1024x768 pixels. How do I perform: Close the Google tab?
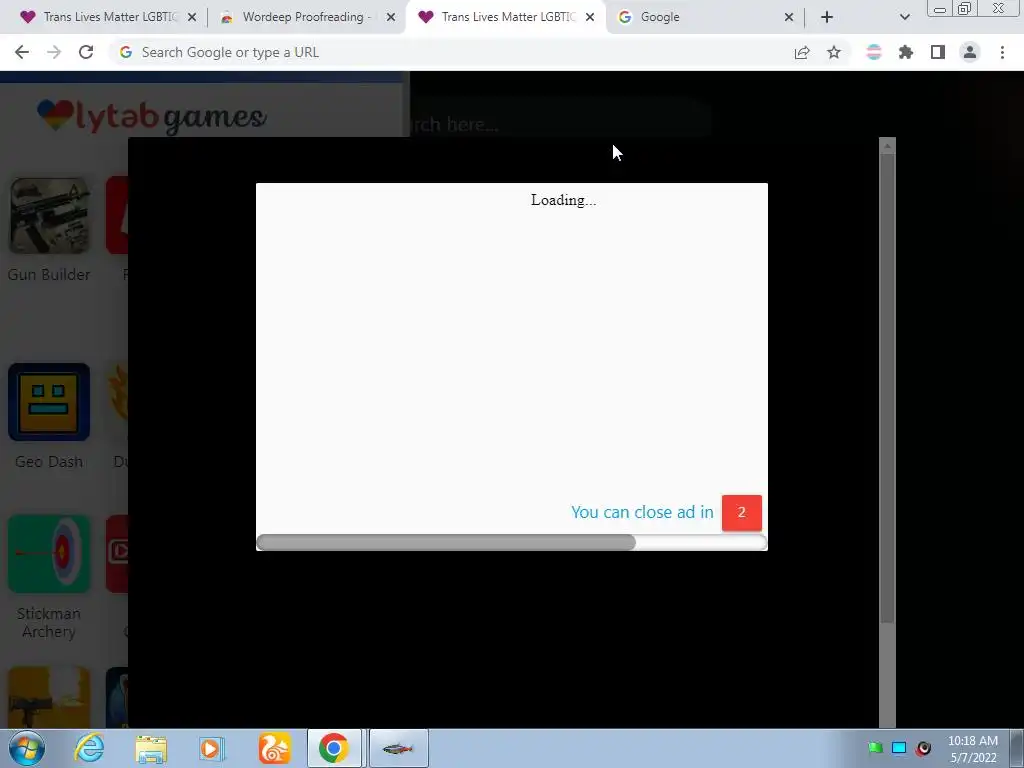pyautogui.click(x=789, y=17)
